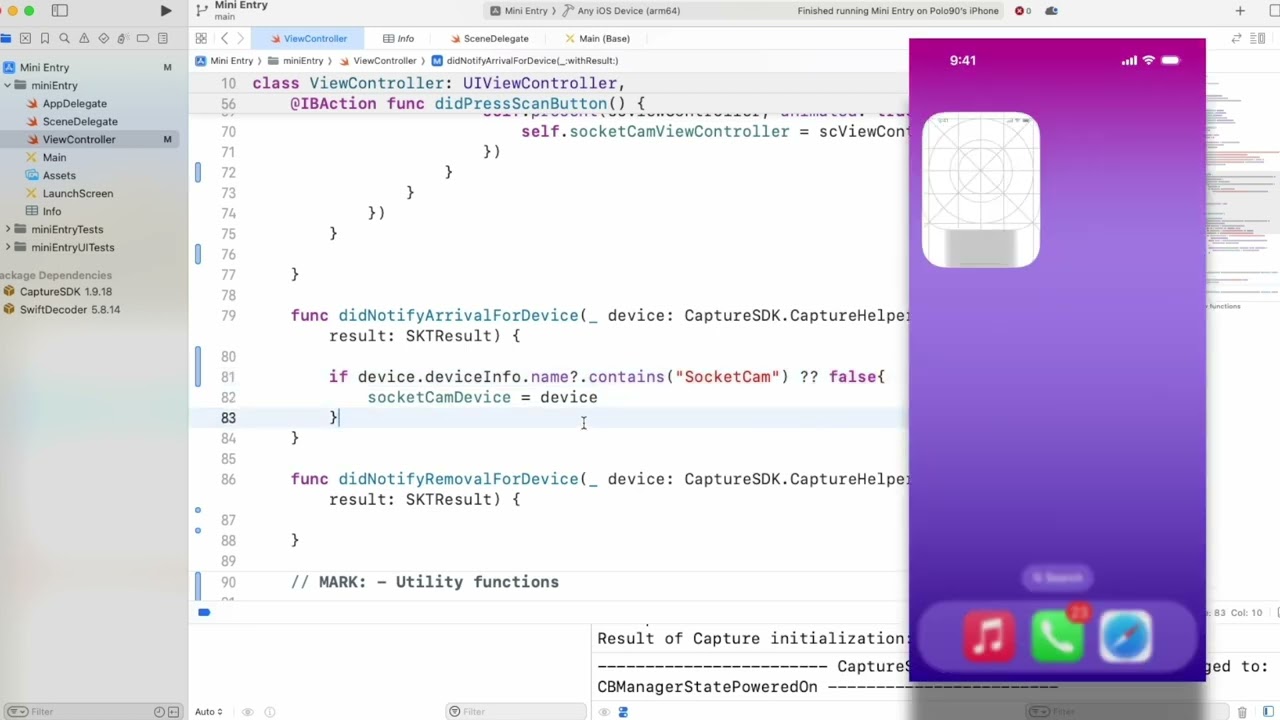Image resolution: width=1280 pixels, height=720 pixels.
Task: Switch to the SceneDelegate tab
Action: click(488, 39)
